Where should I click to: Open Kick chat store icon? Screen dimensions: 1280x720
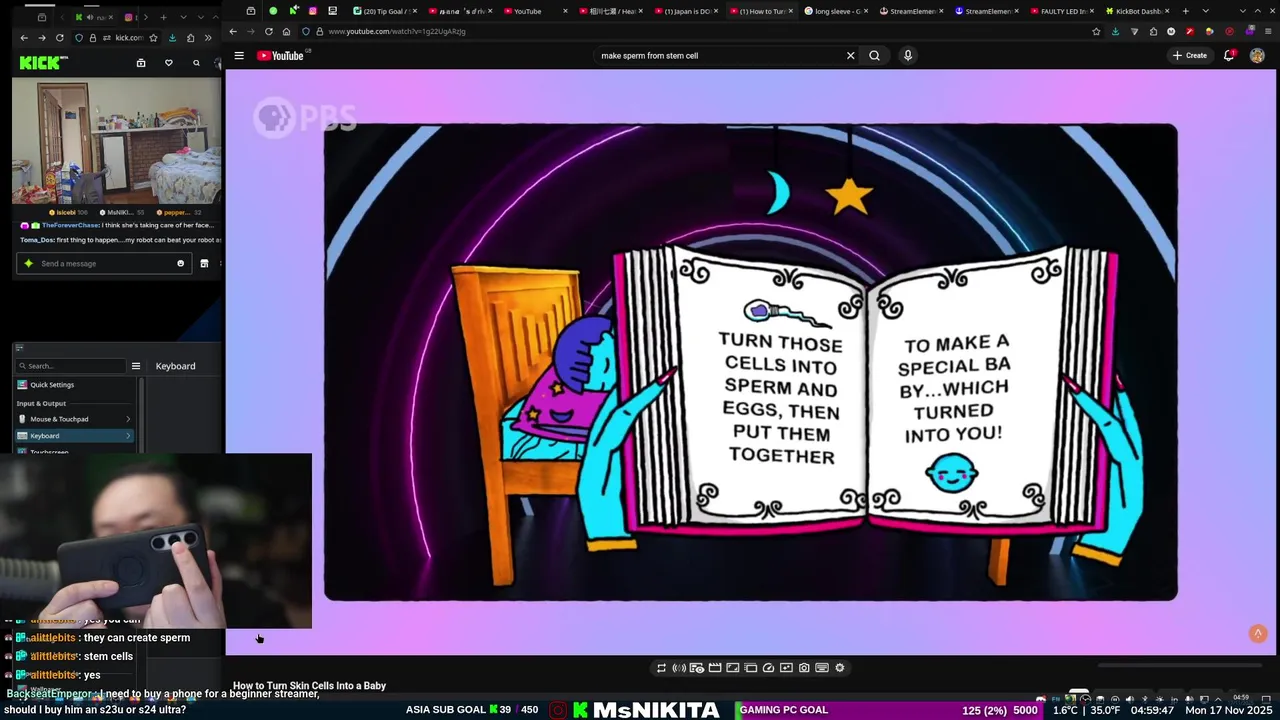(204, 264)
